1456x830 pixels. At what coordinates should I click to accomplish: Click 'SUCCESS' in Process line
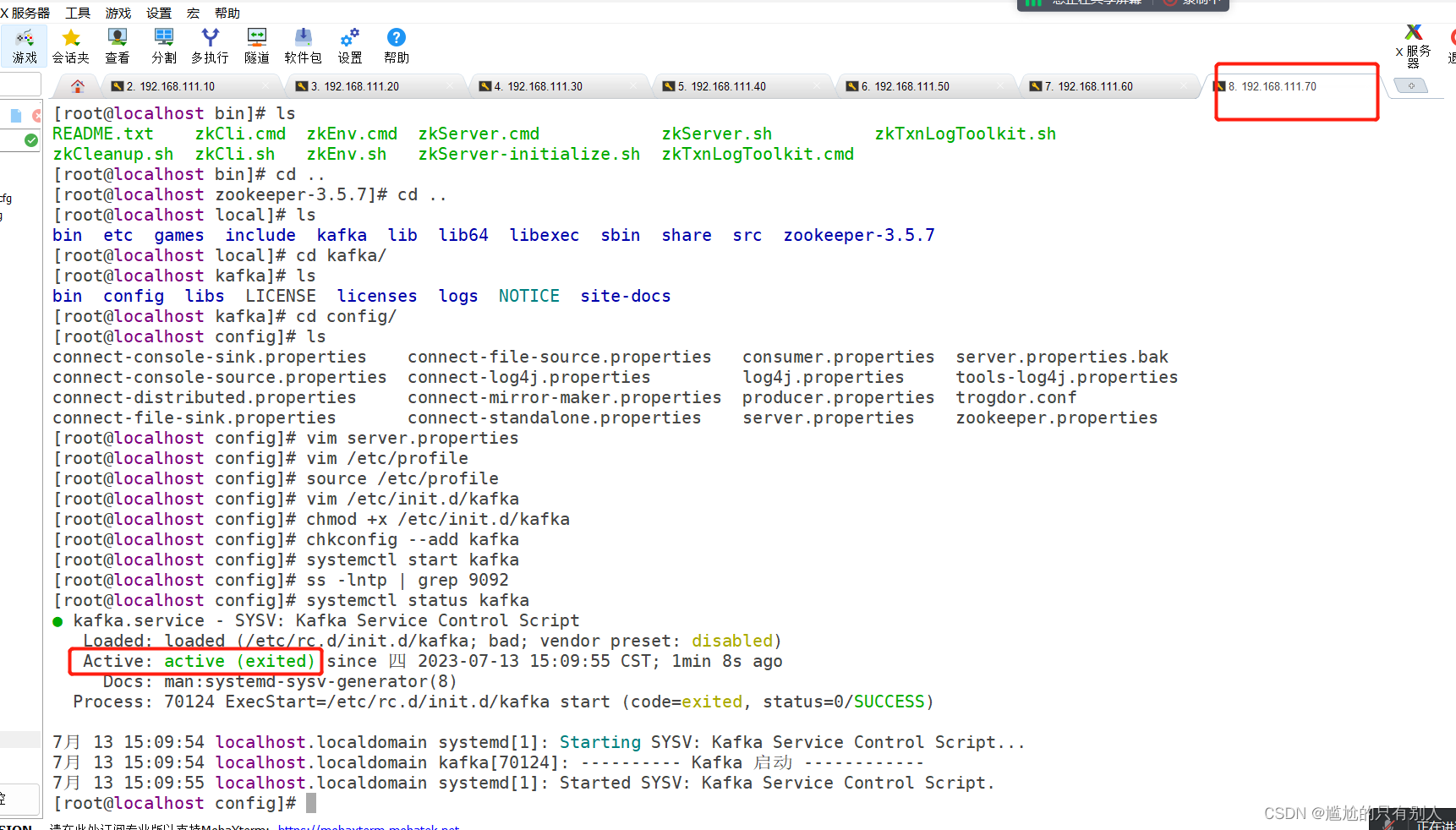tap(889, 702)
